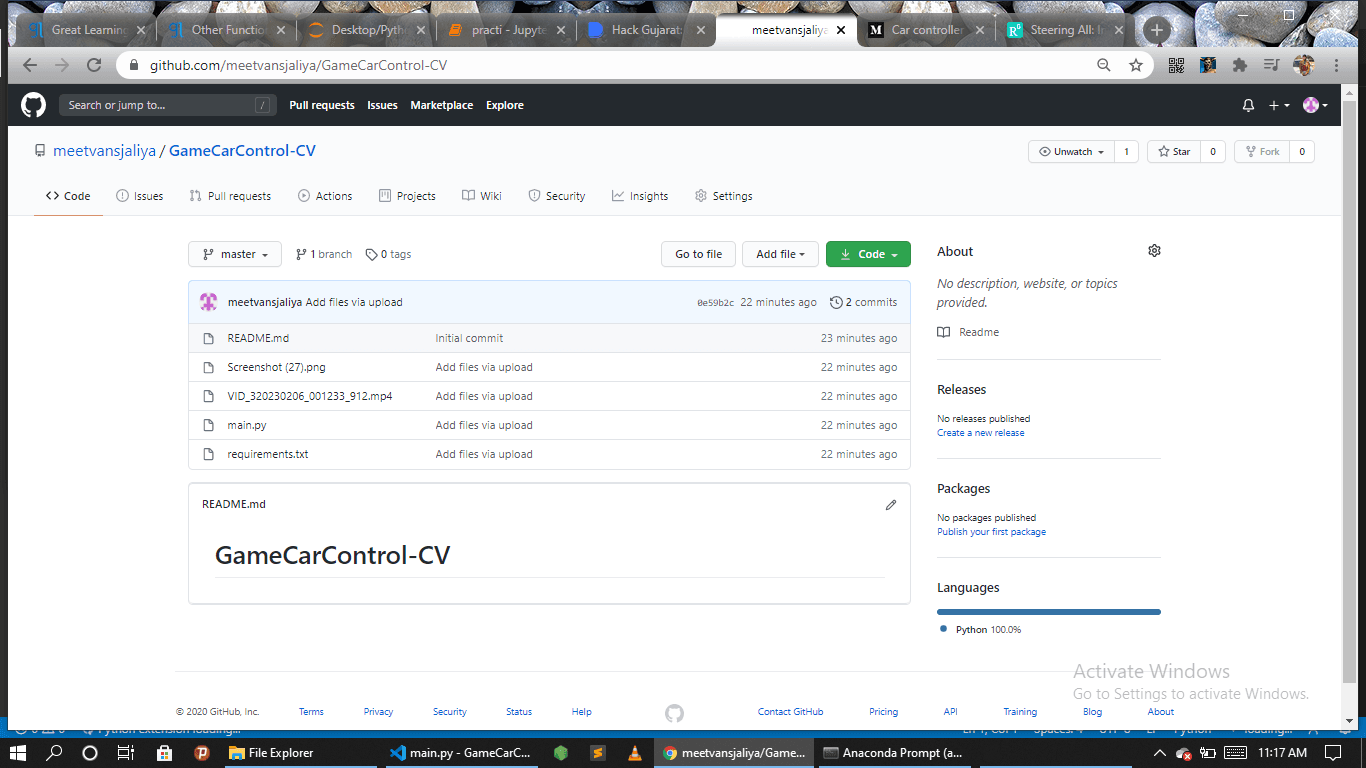View the 2 commits history

(864, 302)
